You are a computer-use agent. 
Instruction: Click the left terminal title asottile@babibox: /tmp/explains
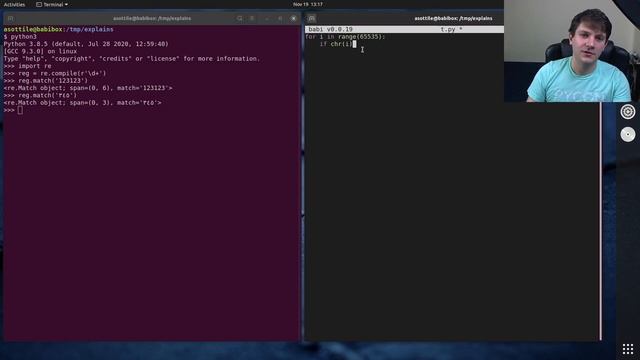[x=152, y=18]
